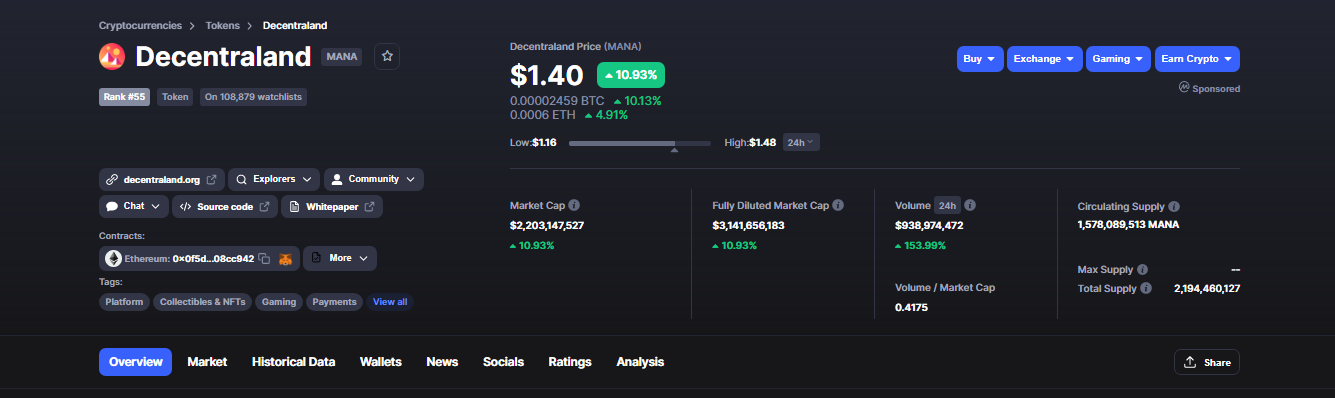Click the Gaming tag

coord(279,301)
